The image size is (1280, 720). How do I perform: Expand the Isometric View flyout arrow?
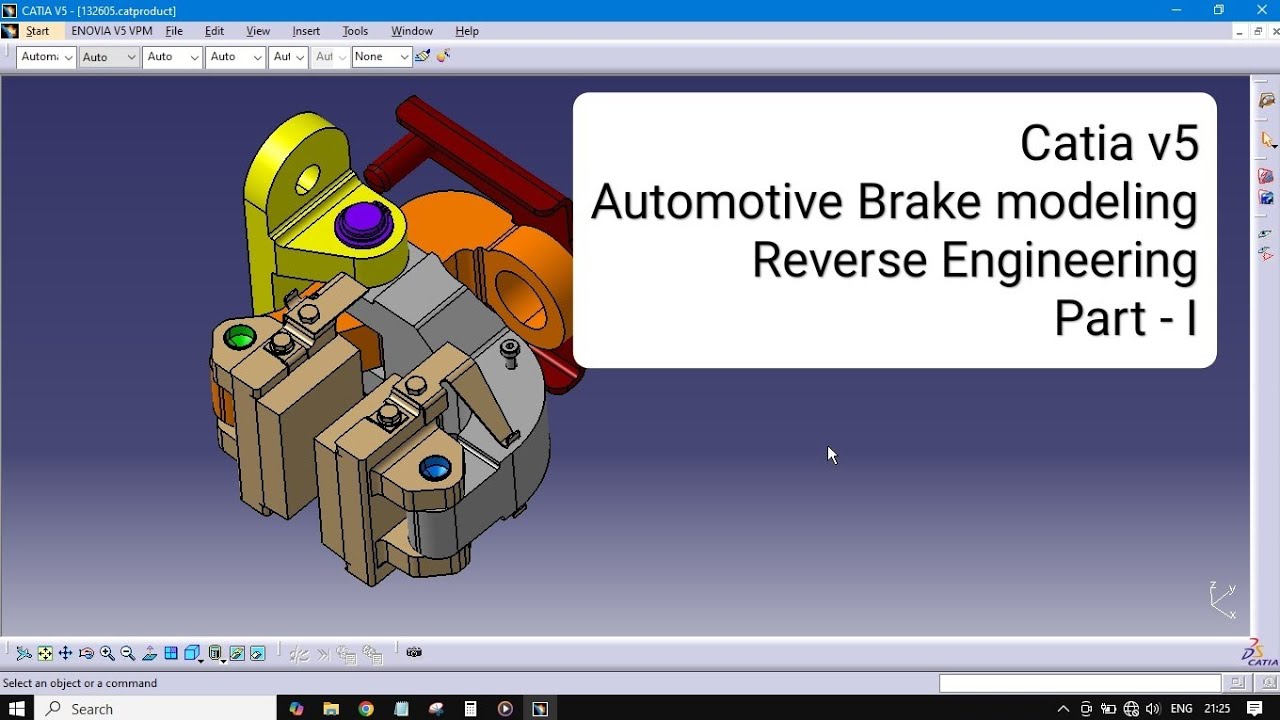point(201,660)
